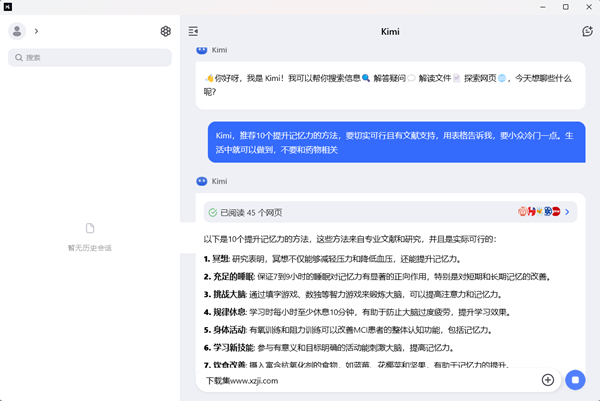Image resolution: width=600 pixels, height=401 pixels.
Task: Expand the 已阅读 45 个网页 sources bar
Action: point(390,212)
